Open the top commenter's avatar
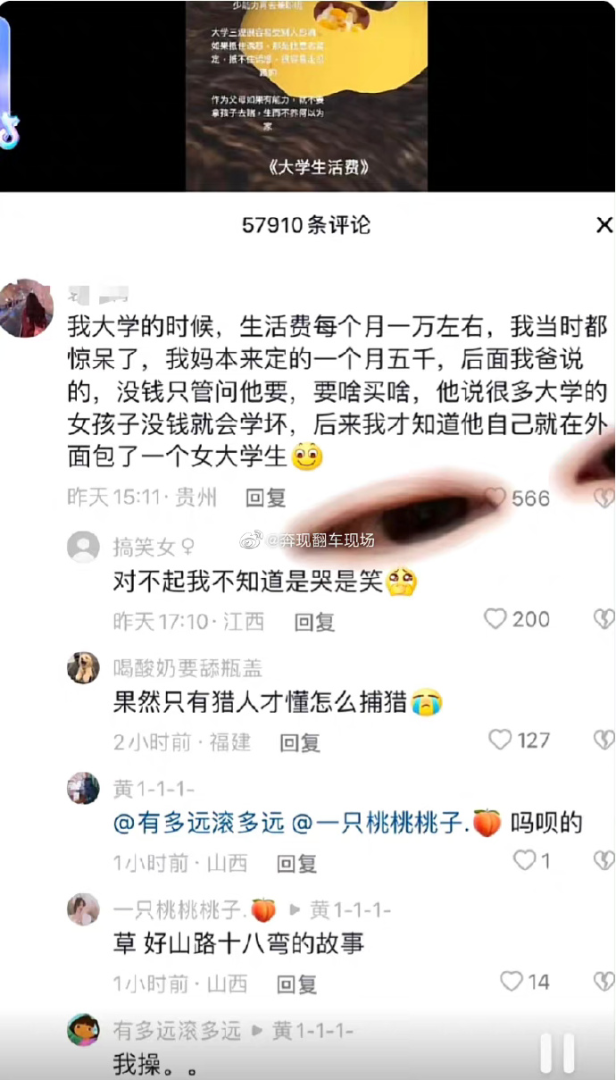 [x=26, y=308]
